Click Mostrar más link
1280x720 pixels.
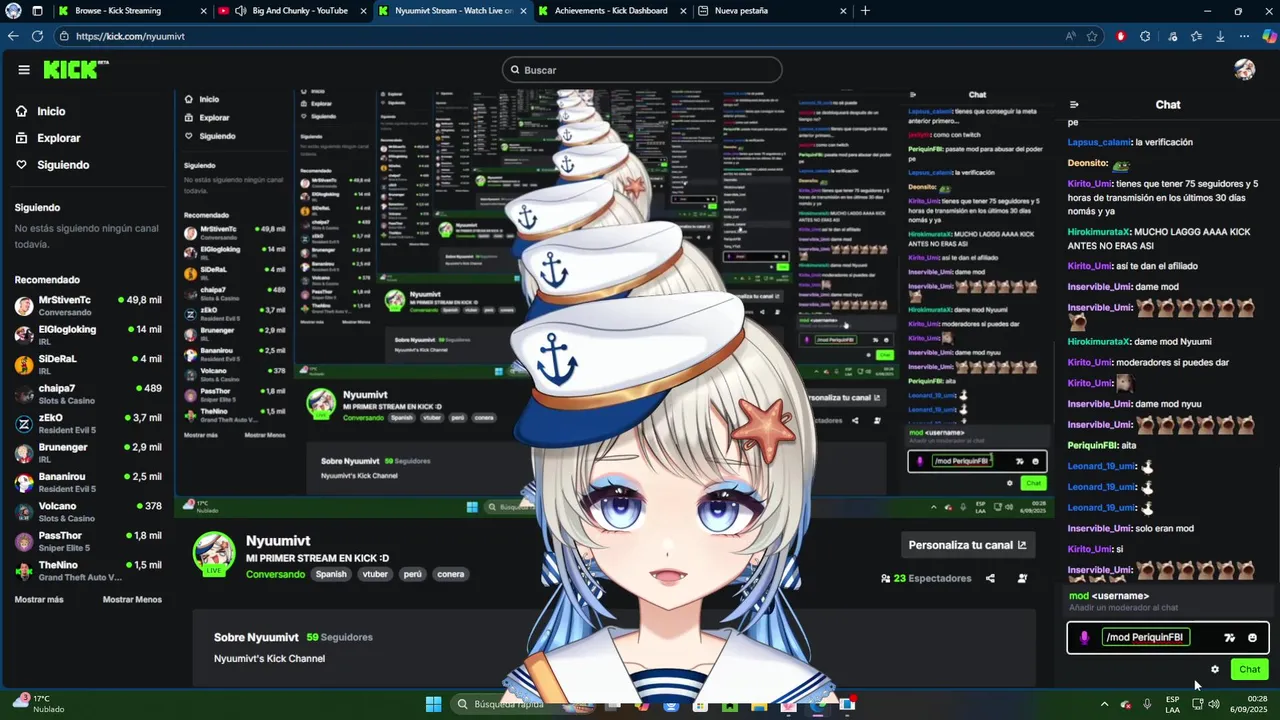coord(39,600)
